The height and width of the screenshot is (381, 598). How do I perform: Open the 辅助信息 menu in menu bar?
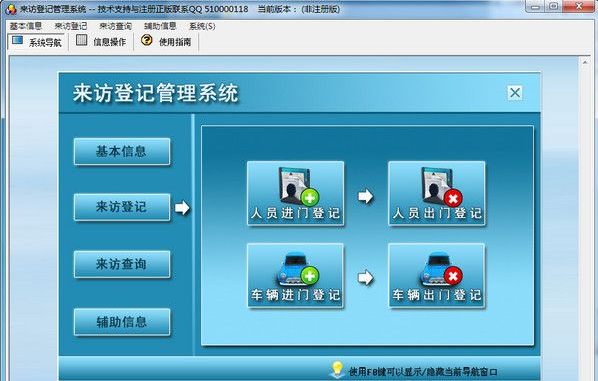coord(160,26)
